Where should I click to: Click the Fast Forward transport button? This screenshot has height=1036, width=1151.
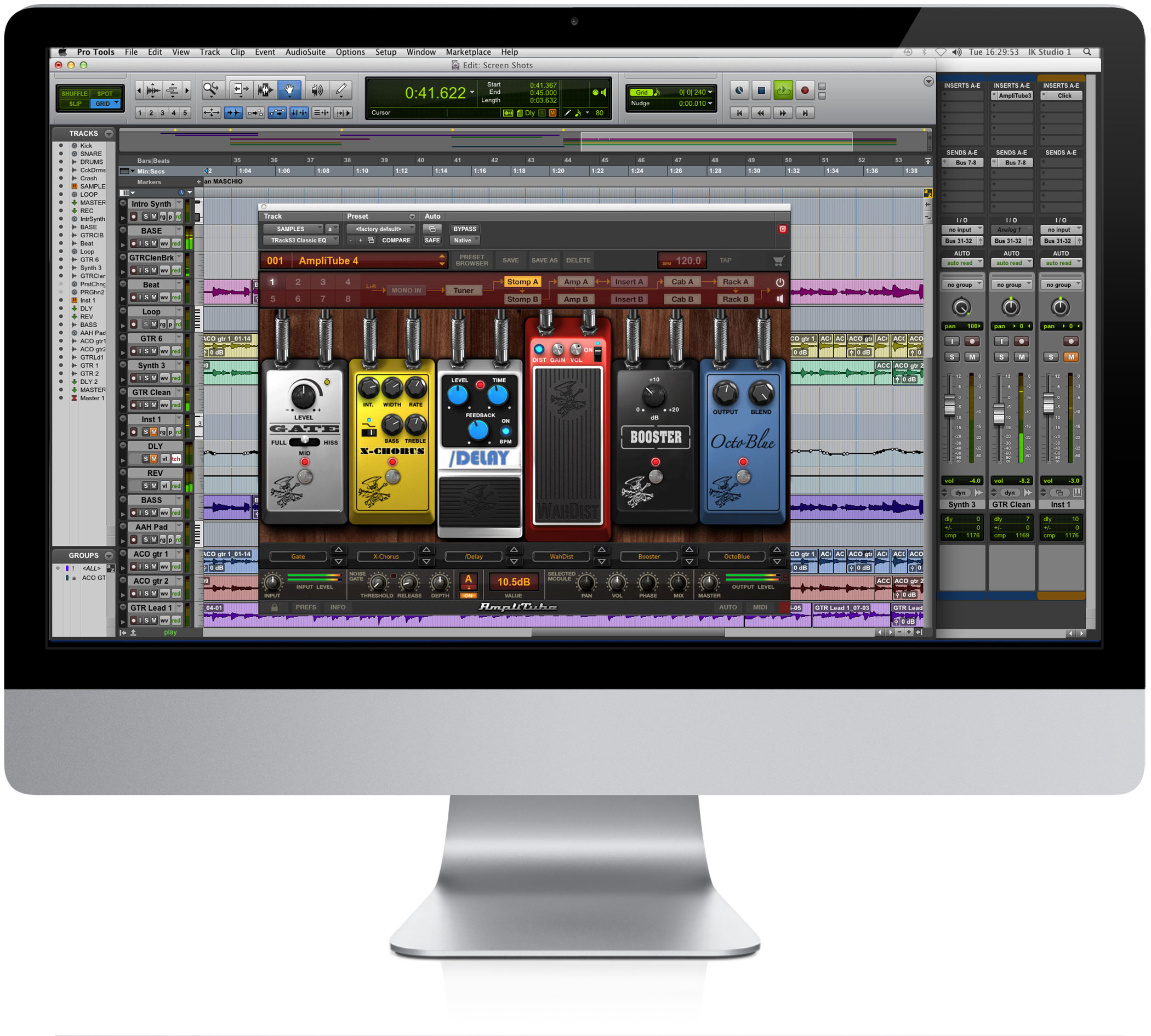[783, 113]
